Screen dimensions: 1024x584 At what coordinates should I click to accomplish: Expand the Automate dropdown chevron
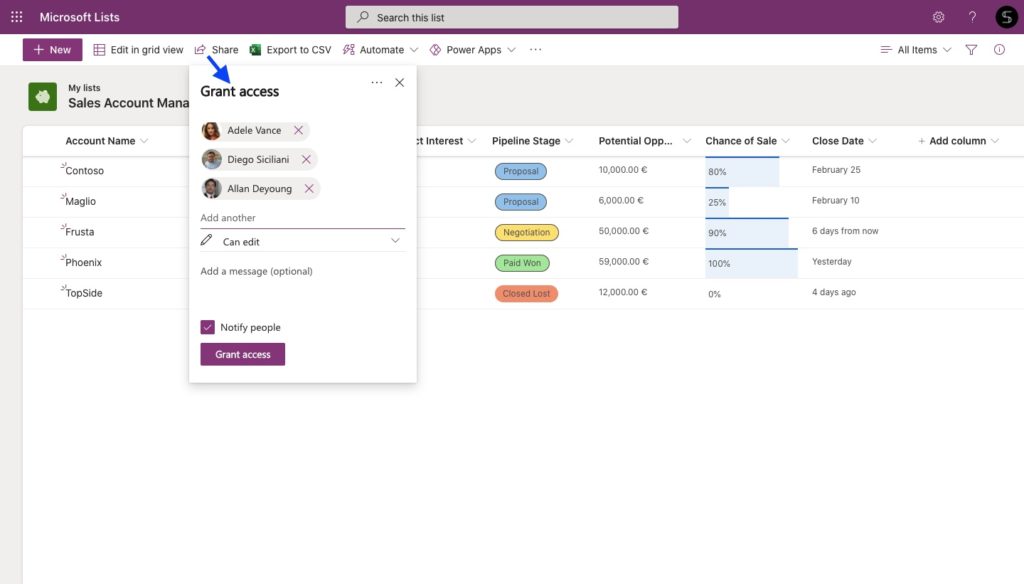click(x=414, y=50)
